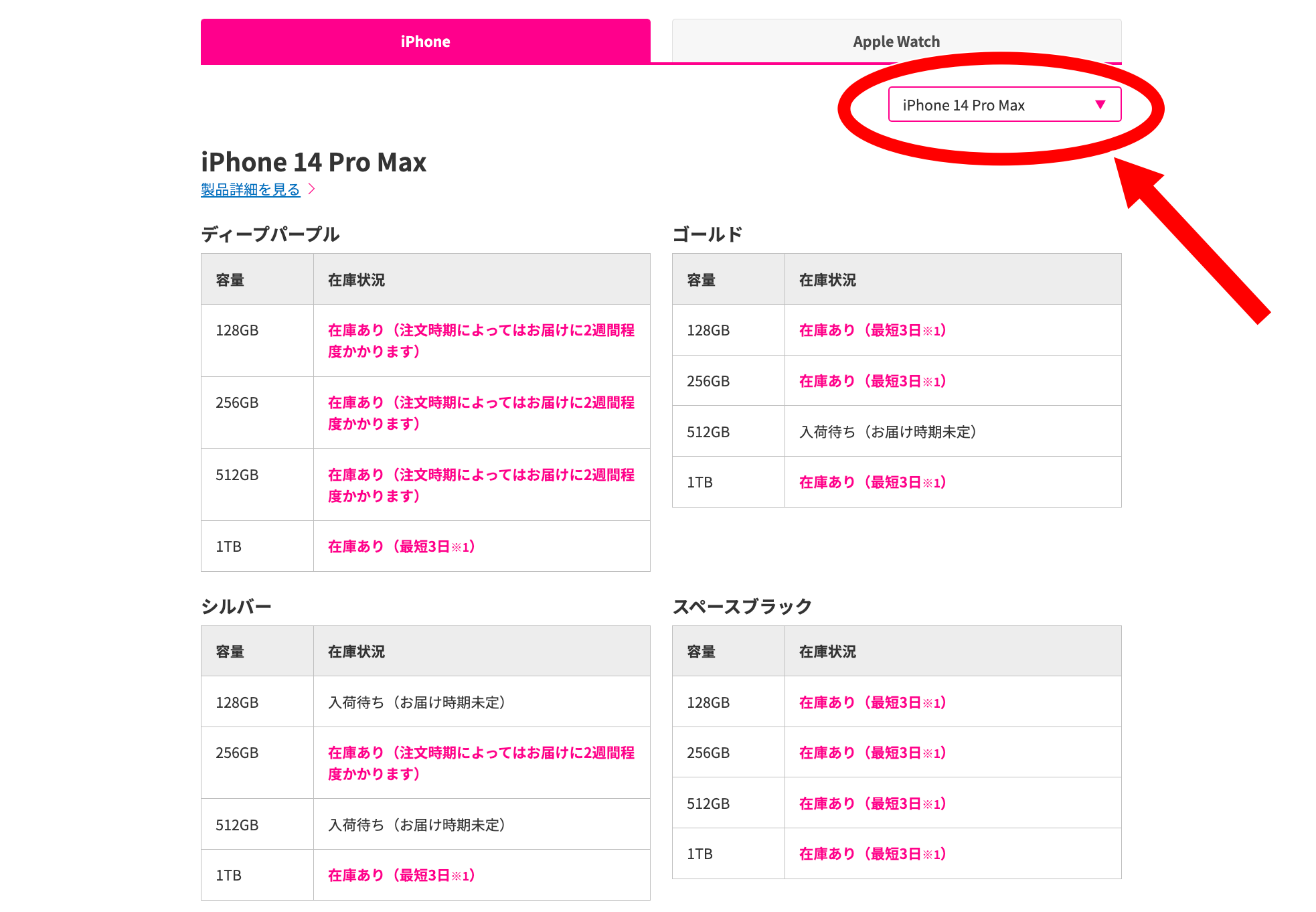Click the pink dropdown arrow in model selector
This screenshot has width=1316, height=912.
1100,104
